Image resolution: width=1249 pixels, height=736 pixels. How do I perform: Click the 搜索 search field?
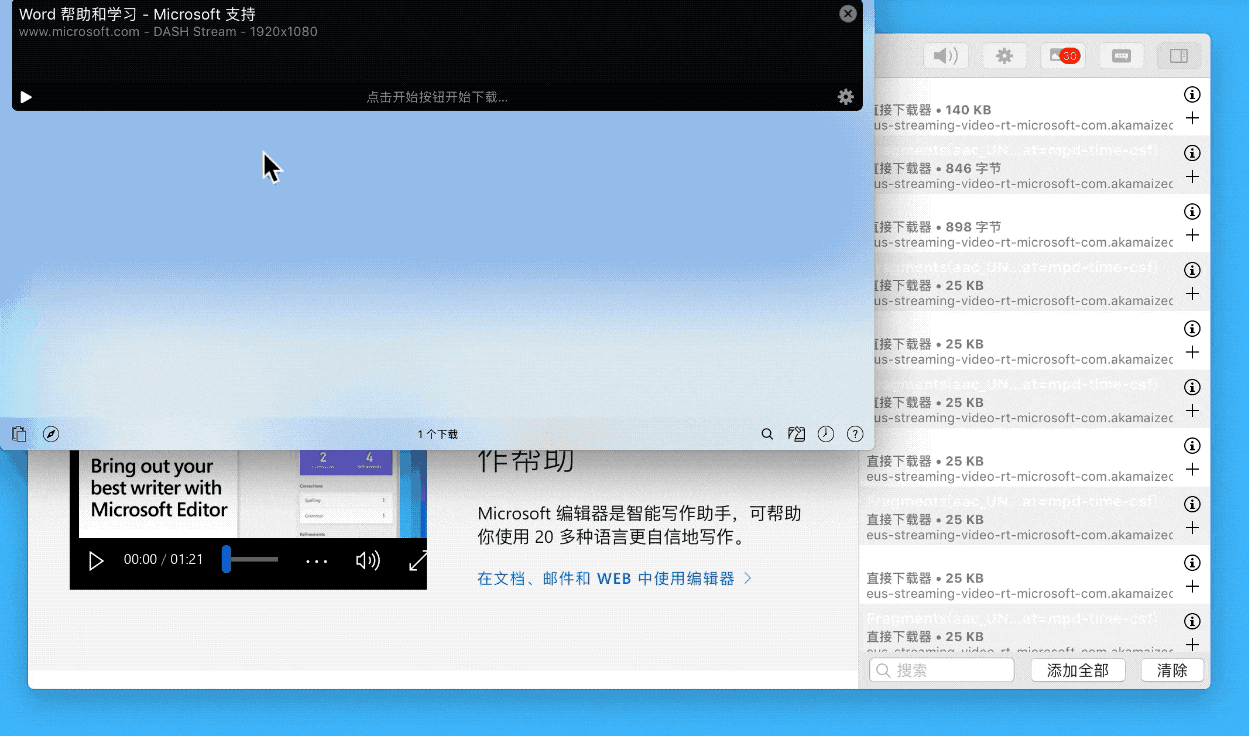pyautogui.click(x=942, y=670)
